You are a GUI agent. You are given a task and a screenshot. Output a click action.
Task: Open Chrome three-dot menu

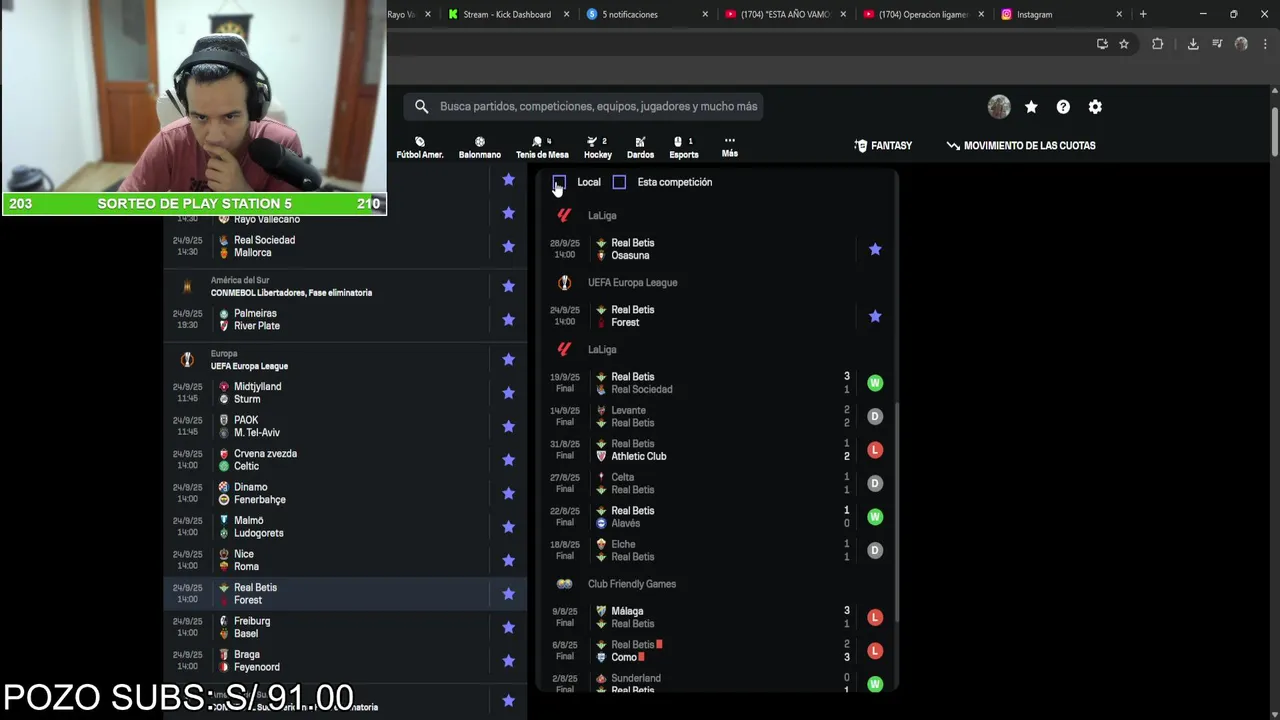1263,44
